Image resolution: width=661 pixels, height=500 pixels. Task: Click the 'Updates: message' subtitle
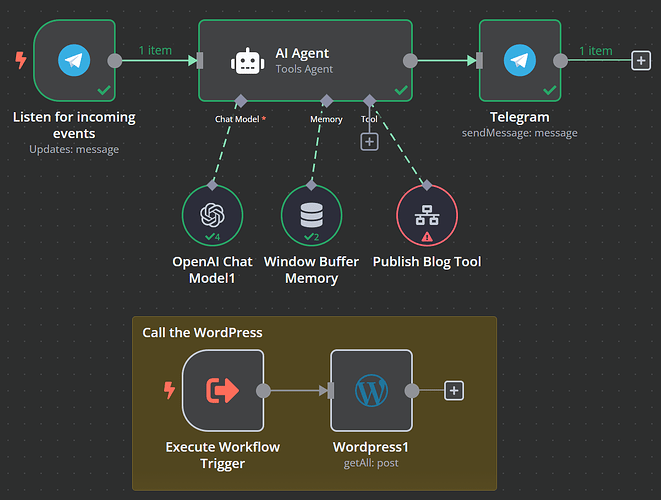coord(74,149)
